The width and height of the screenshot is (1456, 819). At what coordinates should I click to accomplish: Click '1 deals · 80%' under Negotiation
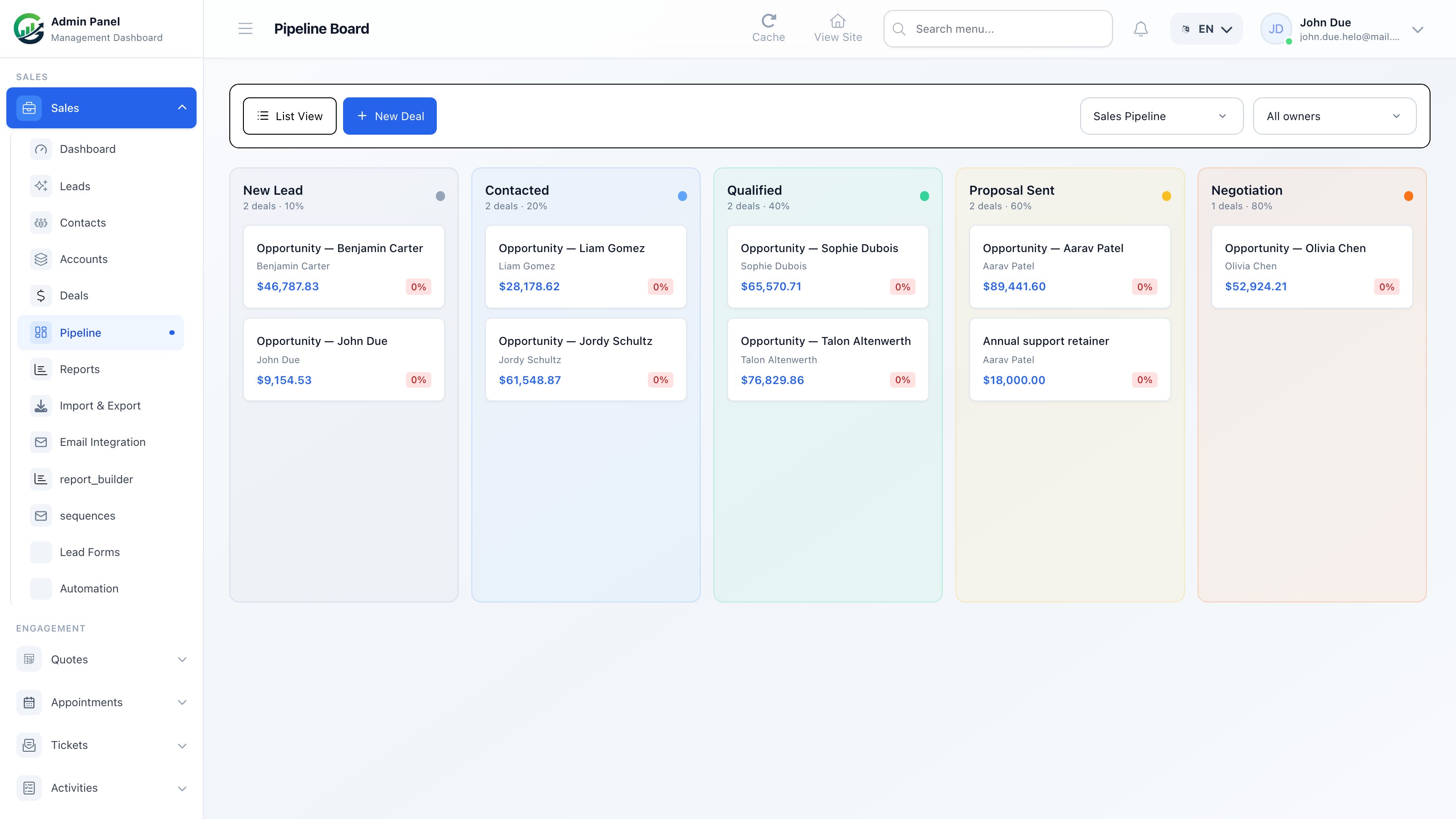coord(1241,206)
